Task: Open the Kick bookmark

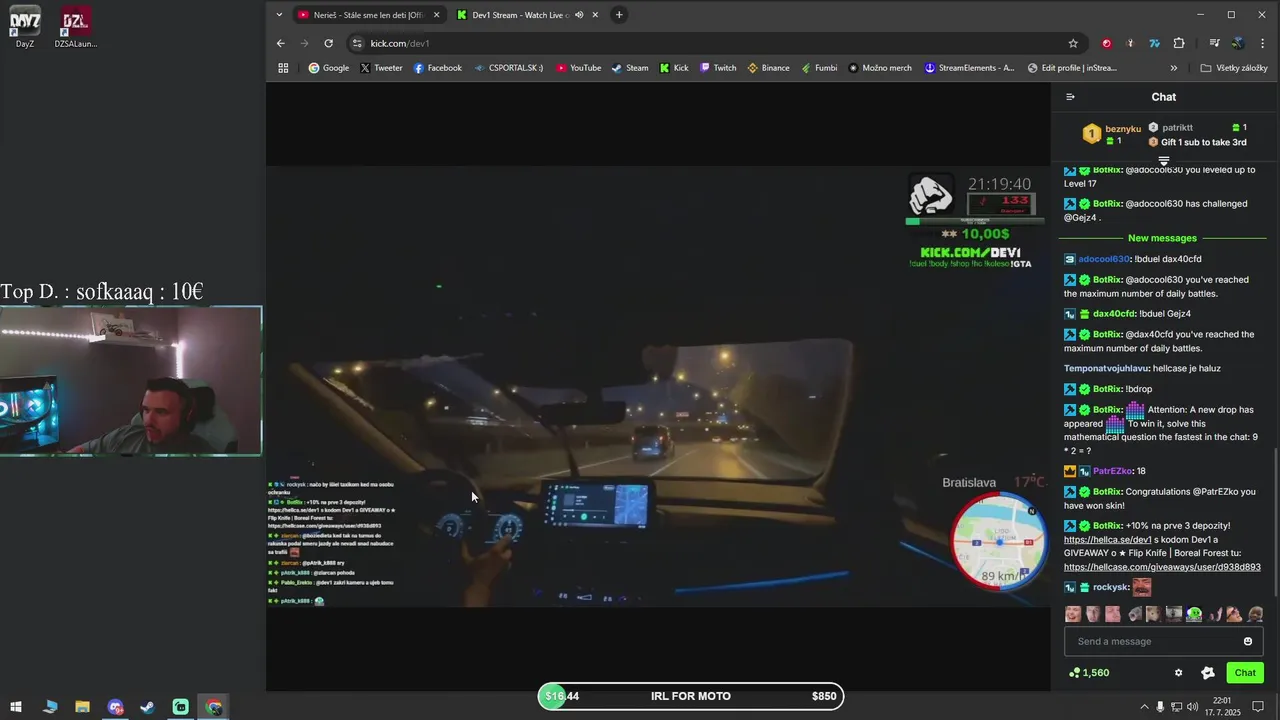Action: [674, 68]
